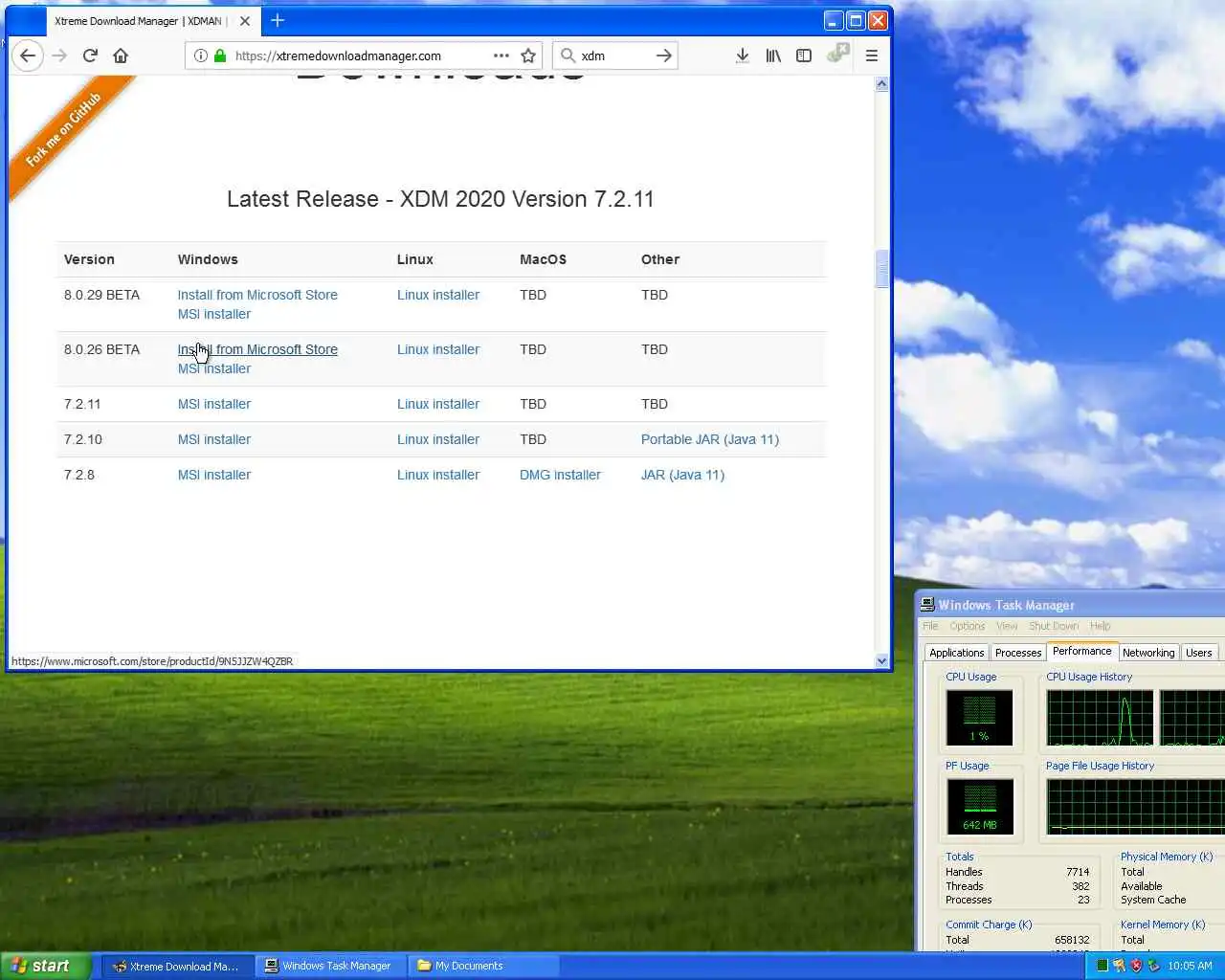
Task: Click the address bar URL field
Action: (364, 56)
